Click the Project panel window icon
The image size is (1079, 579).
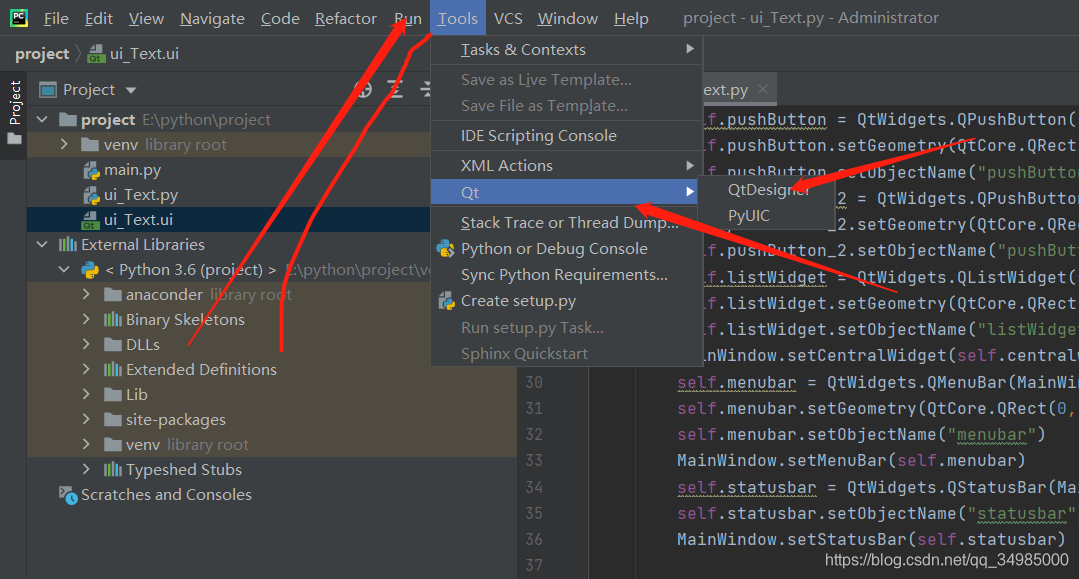pyautogui.click(x=47, y=90)
